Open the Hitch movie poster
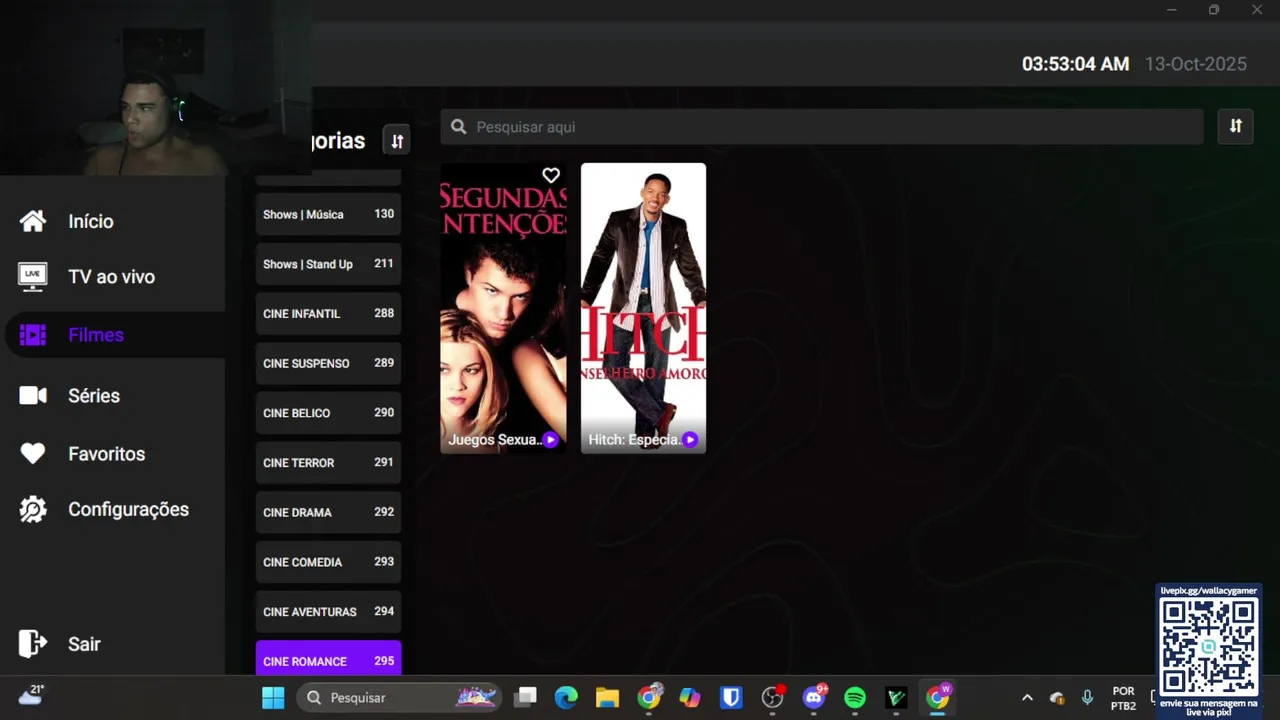Viewport: 1280px width, 720px height. point(643,308)
